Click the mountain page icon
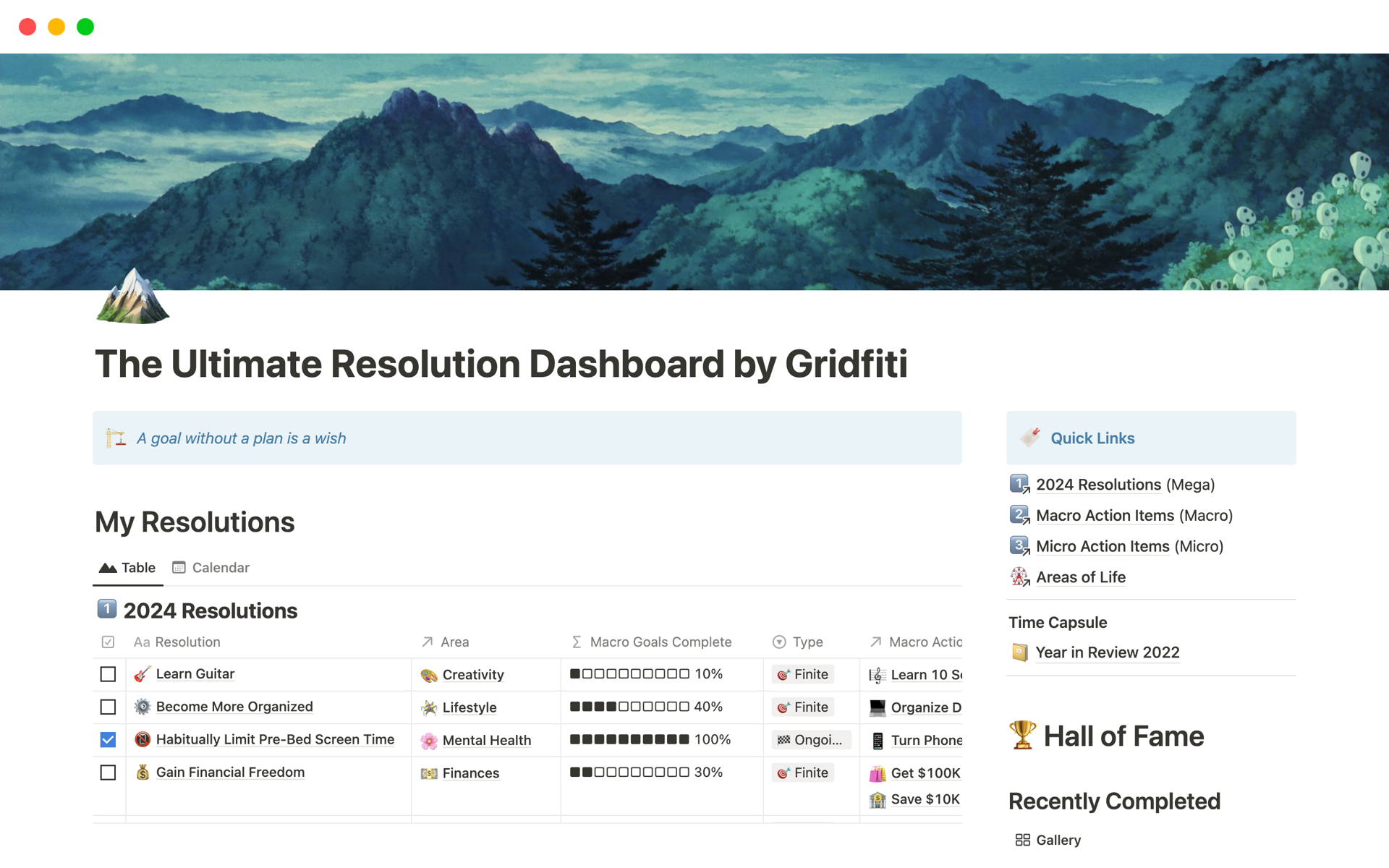1389x868 pixels. click(132, 297)
